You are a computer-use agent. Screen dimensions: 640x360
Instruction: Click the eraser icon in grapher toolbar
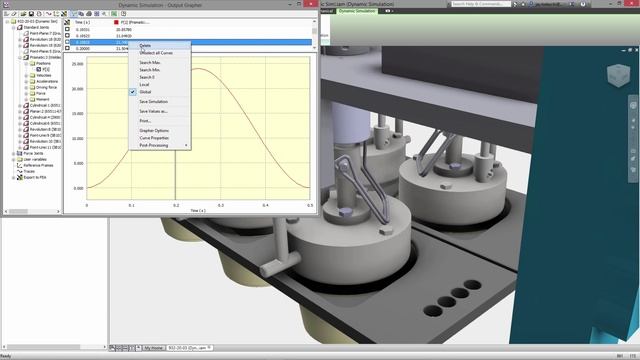coord(14,14)
